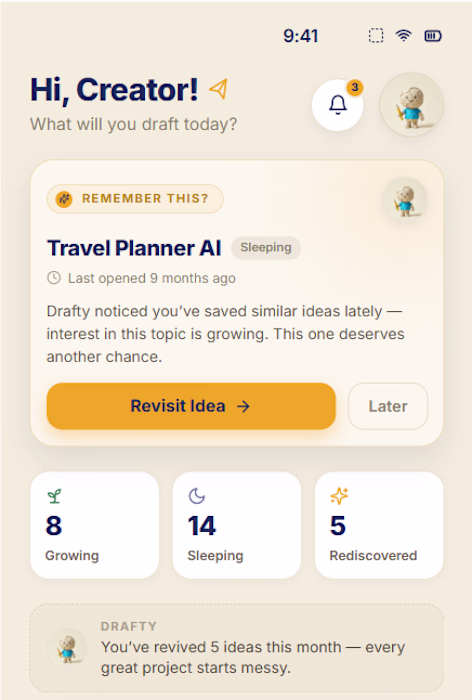
Task: Open the 5 Rediscovered stats card
Action: [379, 525]
